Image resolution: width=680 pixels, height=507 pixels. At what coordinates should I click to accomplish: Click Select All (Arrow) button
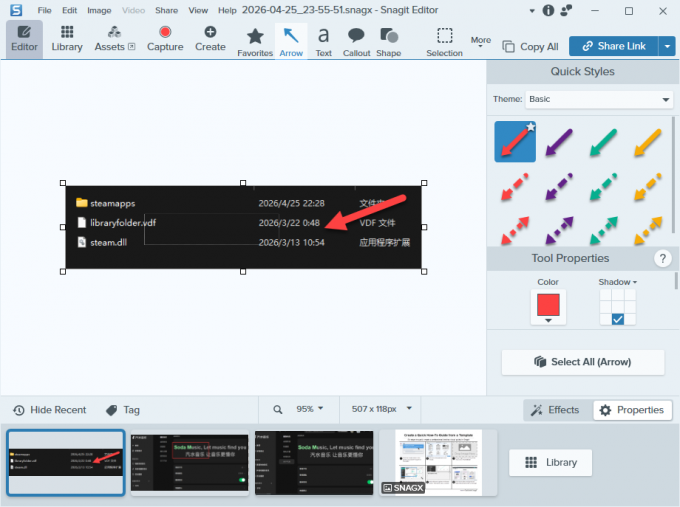point(583,362)
